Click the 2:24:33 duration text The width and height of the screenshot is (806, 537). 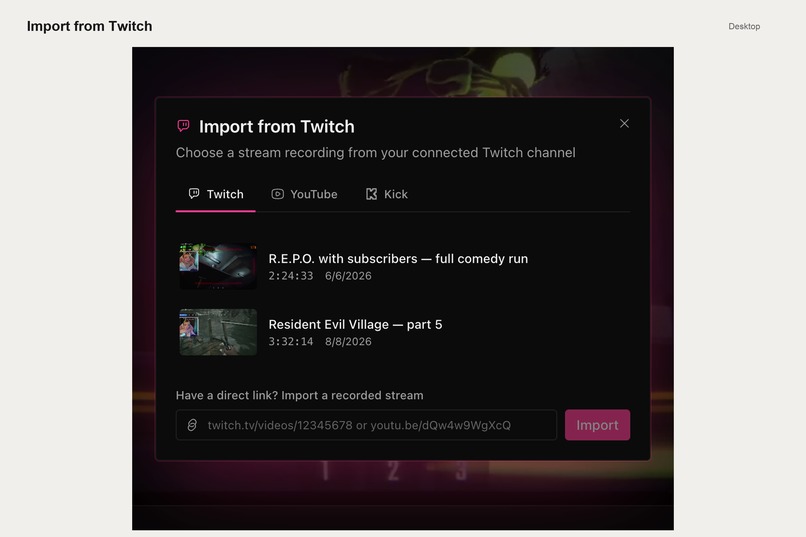(290, 276)
